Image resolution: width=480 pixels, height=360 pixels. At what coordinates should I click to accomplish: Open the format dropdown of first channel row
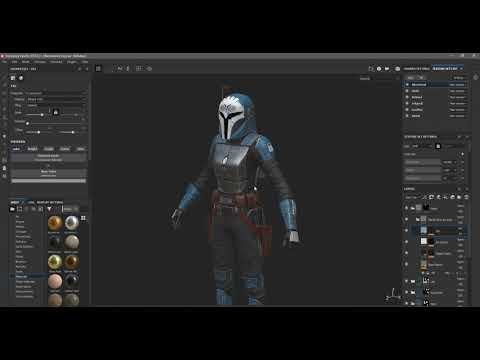[449, 162]
